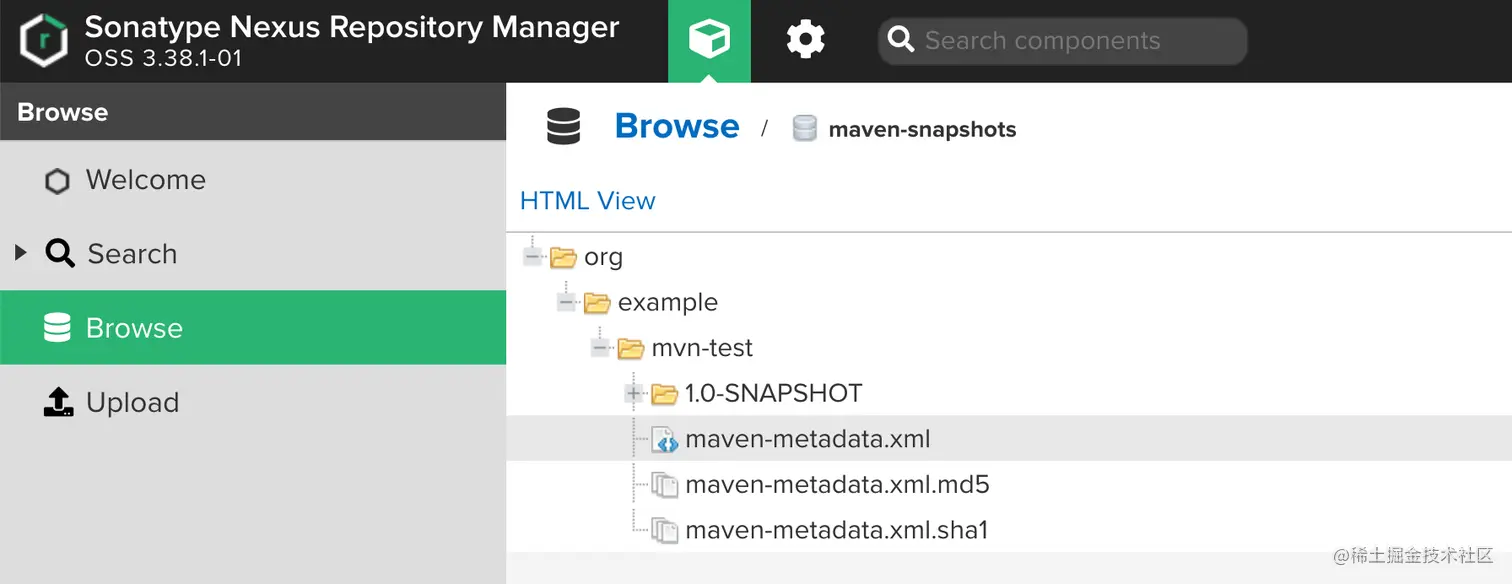Click the sidebar Browse database icon
The image size is (1512, 584).
point(58,328)
